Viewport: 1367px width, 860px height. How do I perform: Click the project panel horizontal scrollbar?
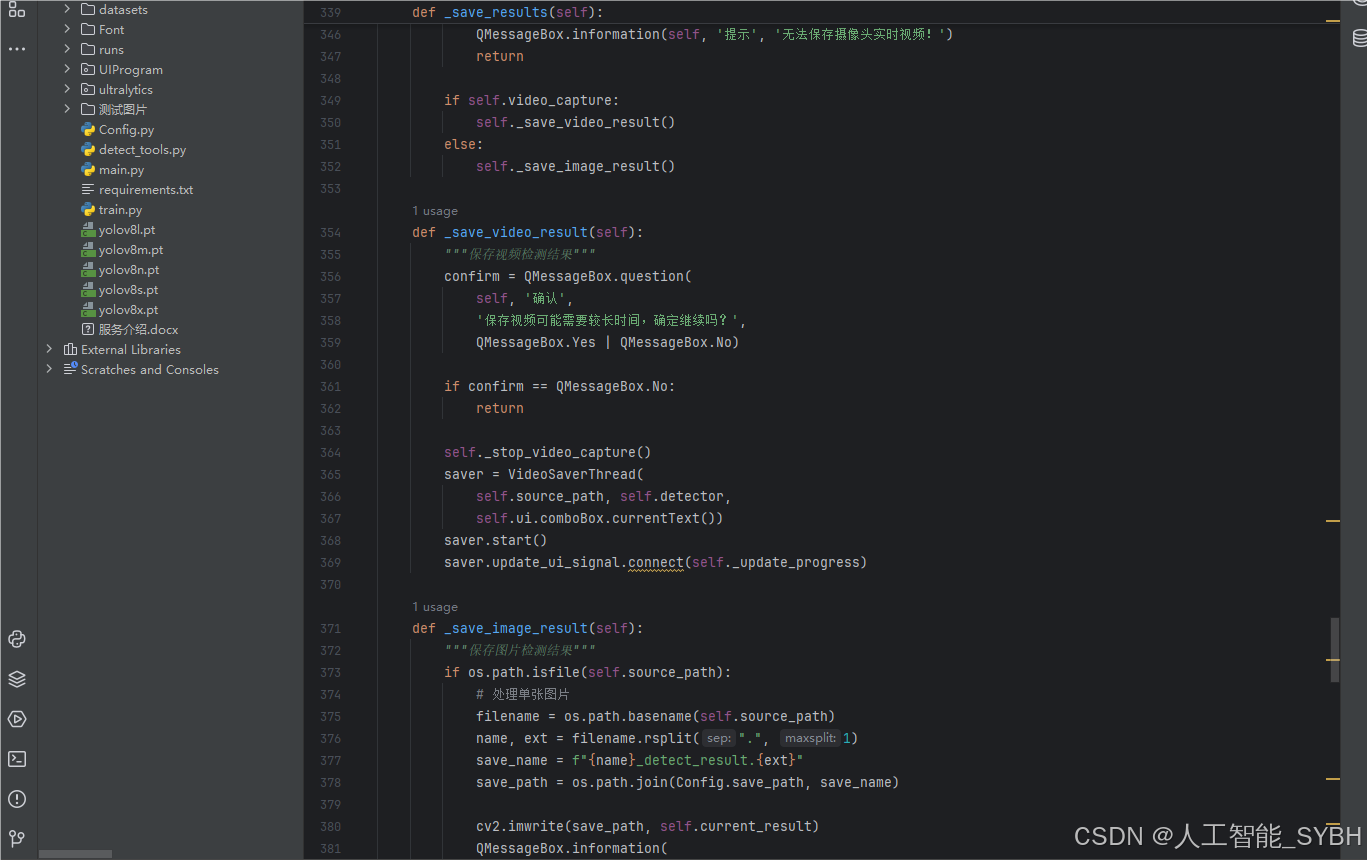[76, 854]
